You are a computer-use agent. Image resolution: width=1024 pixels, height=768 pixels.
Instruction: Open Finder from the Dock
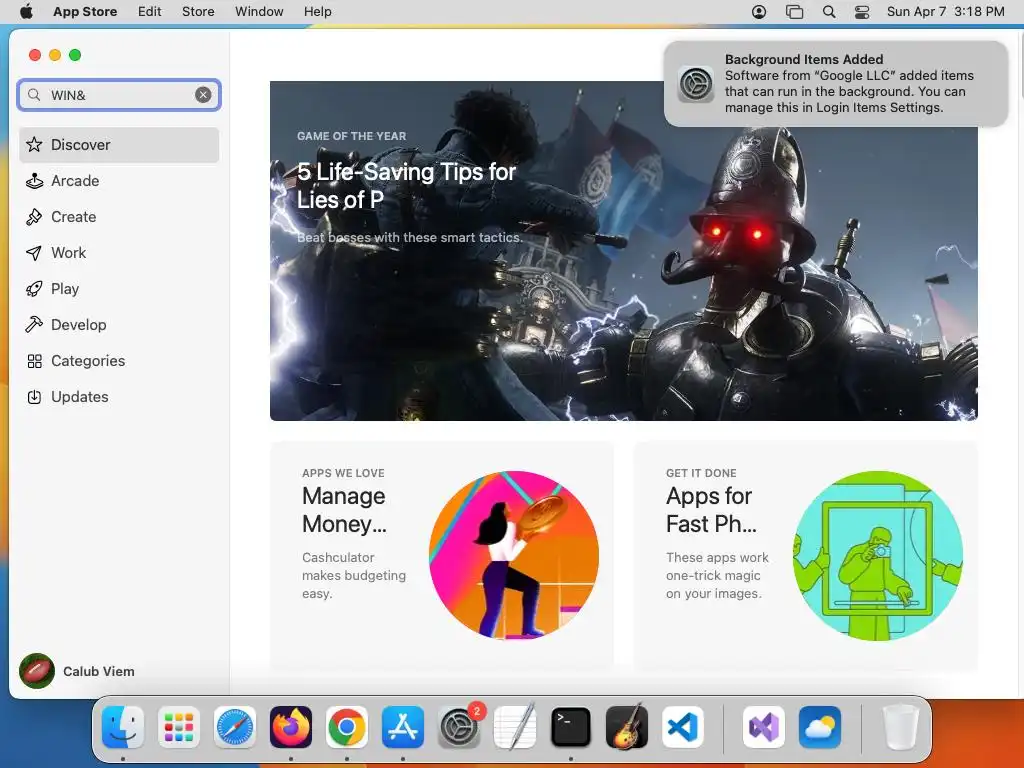point(123,727)
